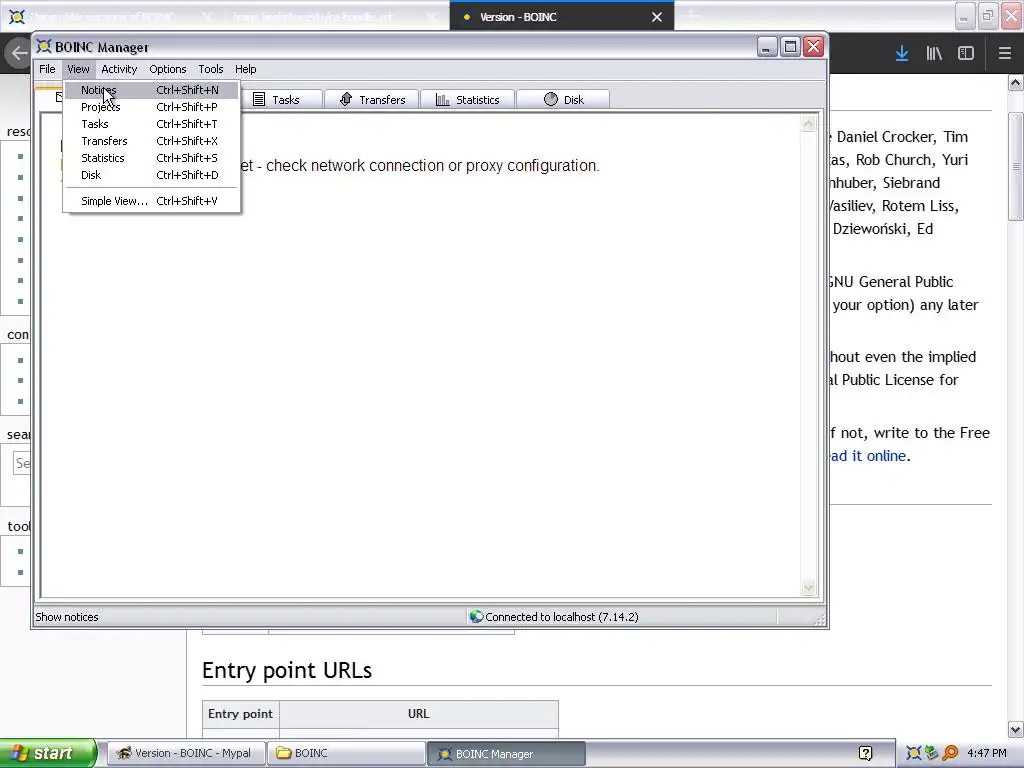The width and height of the screenshot is (1024, 768).
Task: Open the Windows Start button
Action: pyautogui.click(x=48, y=753)
